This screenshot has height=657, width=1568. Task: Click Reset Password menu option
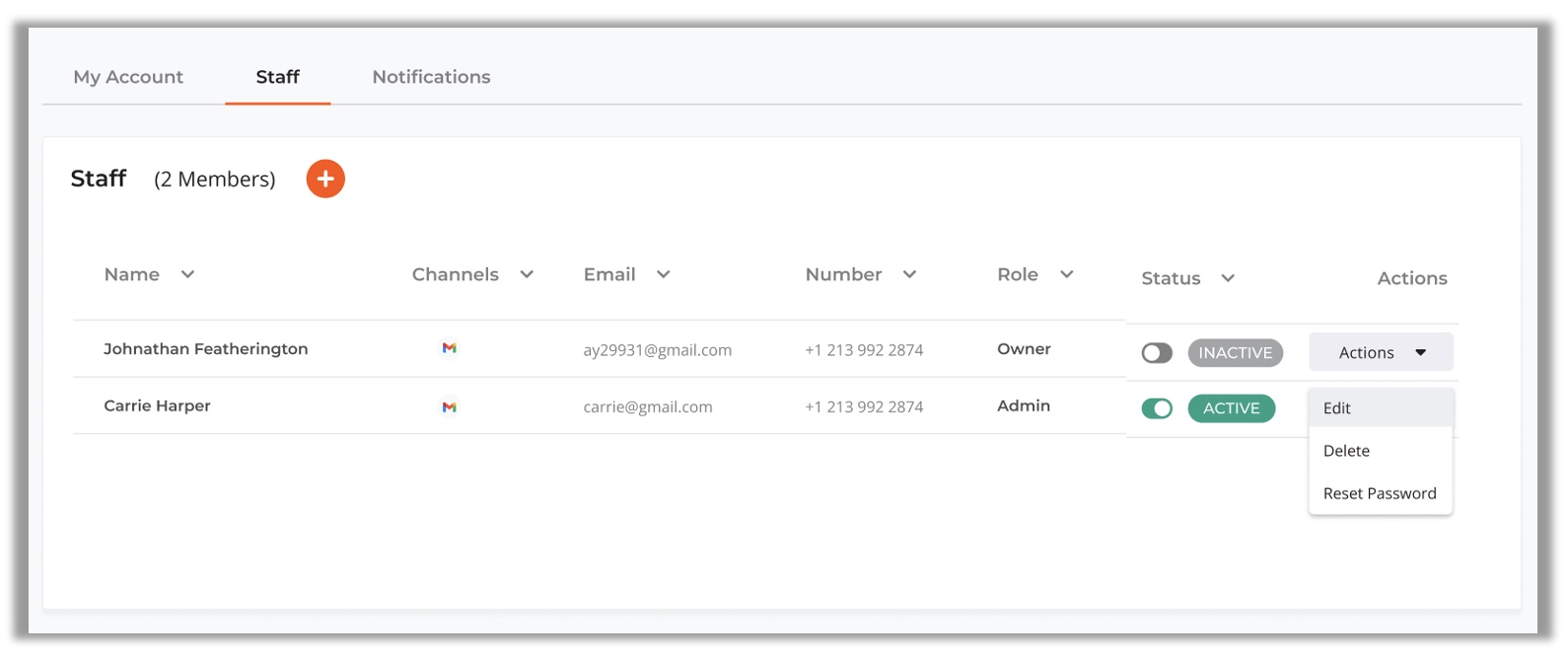1379,493
